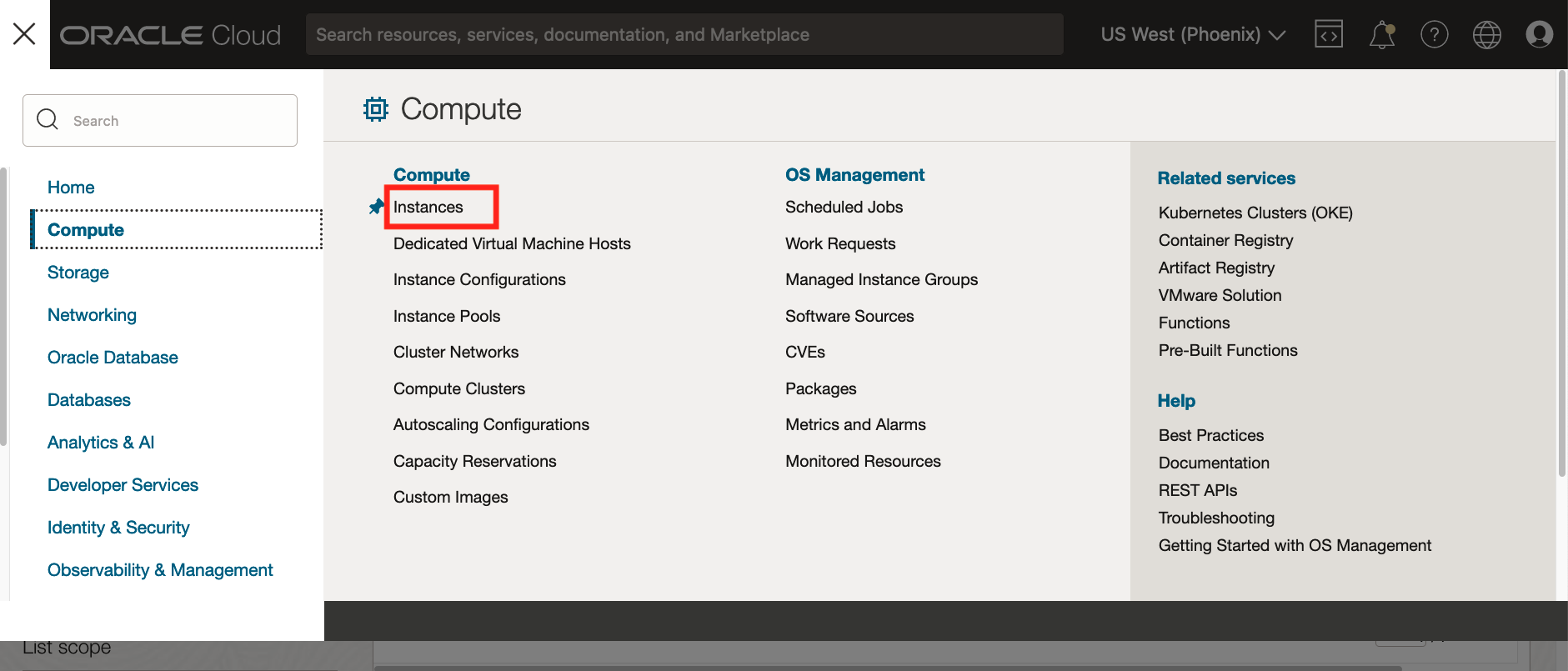Open Documentation help link
The height and width of the screenshot is (671, 1568).
point(1214,463)
